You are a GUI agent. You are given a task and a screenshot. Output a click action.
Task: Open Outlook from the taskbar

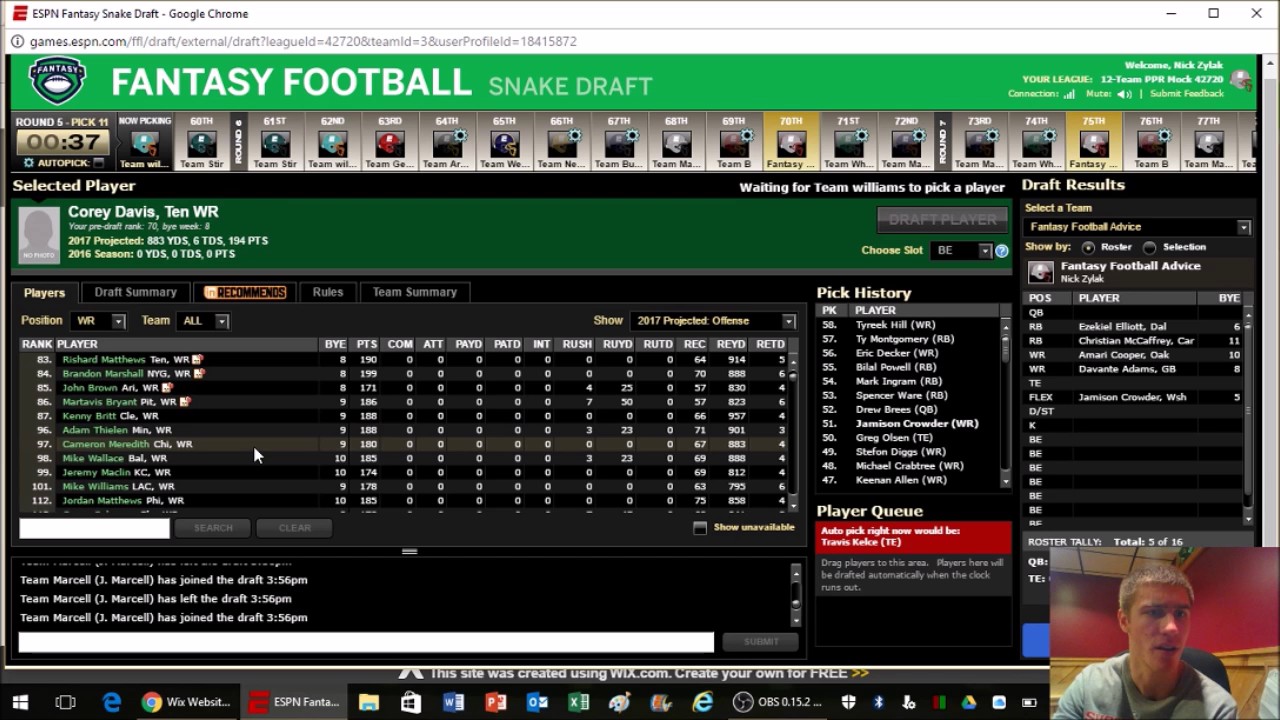tap(537, 702)
